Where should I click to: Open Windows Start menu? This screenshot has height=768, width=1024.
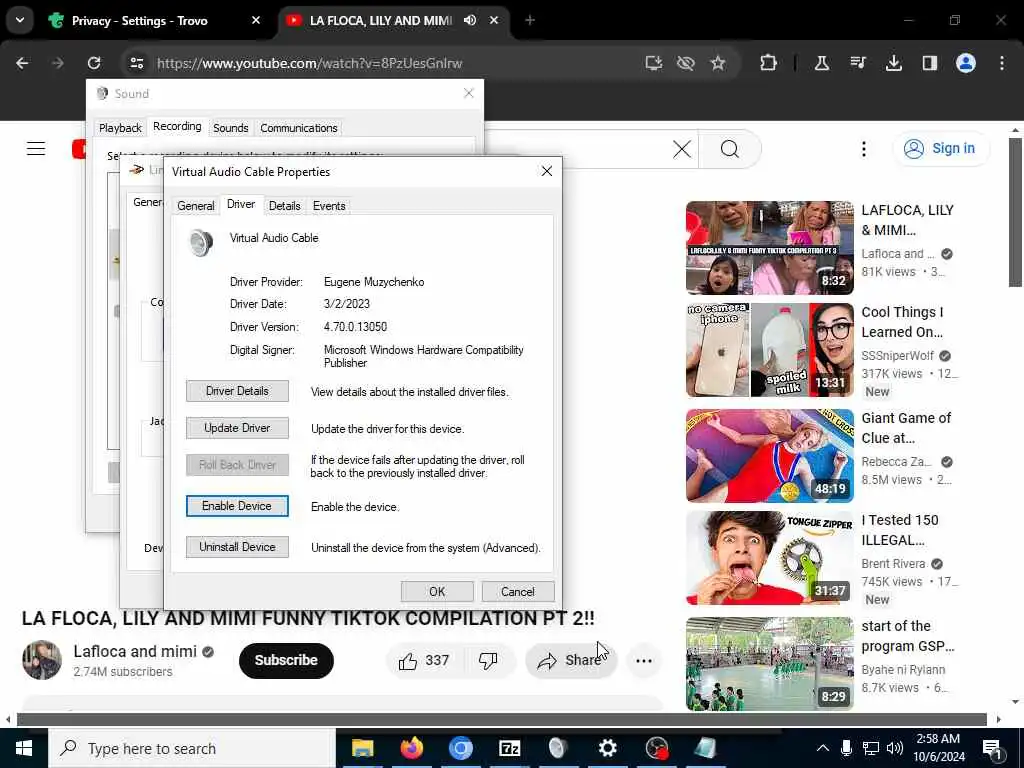tap(24, 748)
